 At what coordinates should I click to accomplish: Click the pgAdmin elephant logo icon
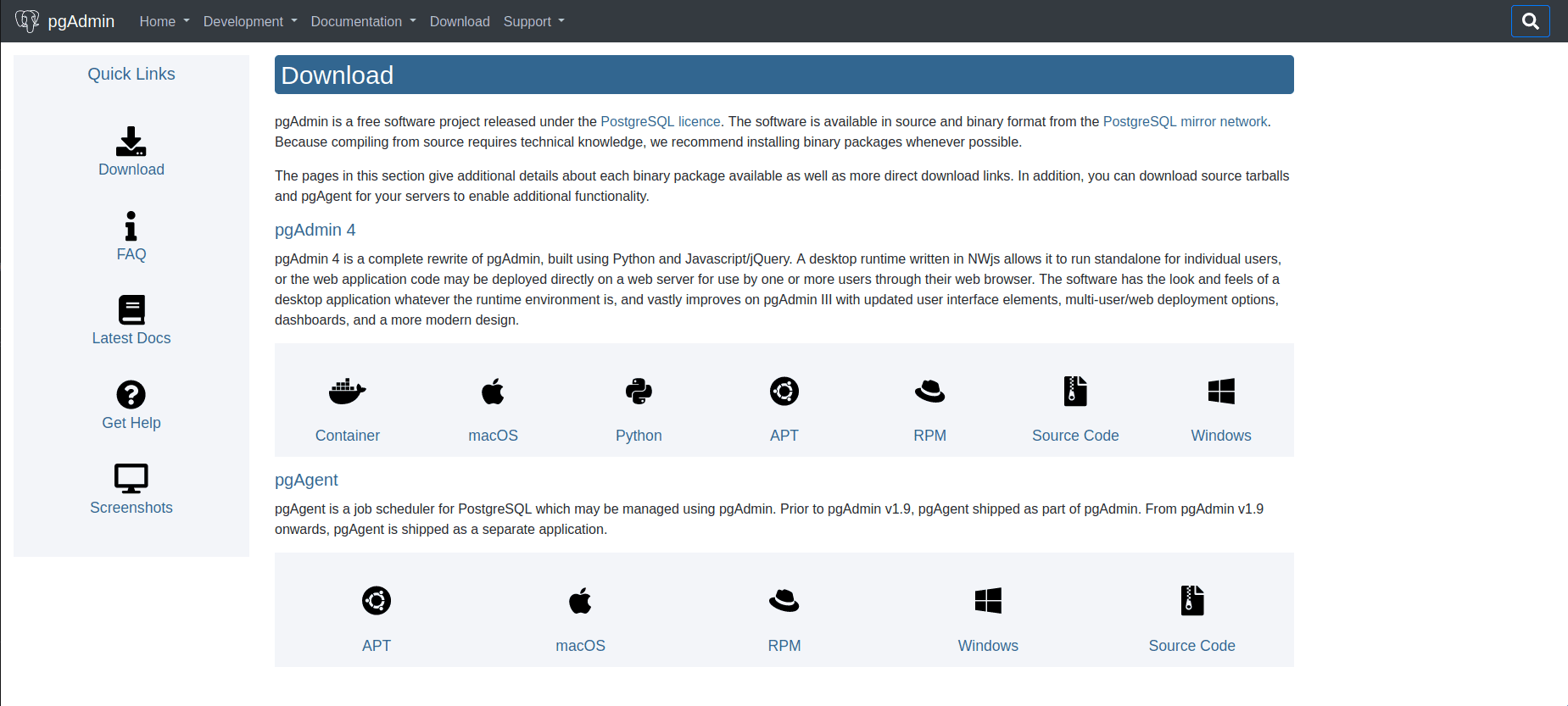[27, 21]
